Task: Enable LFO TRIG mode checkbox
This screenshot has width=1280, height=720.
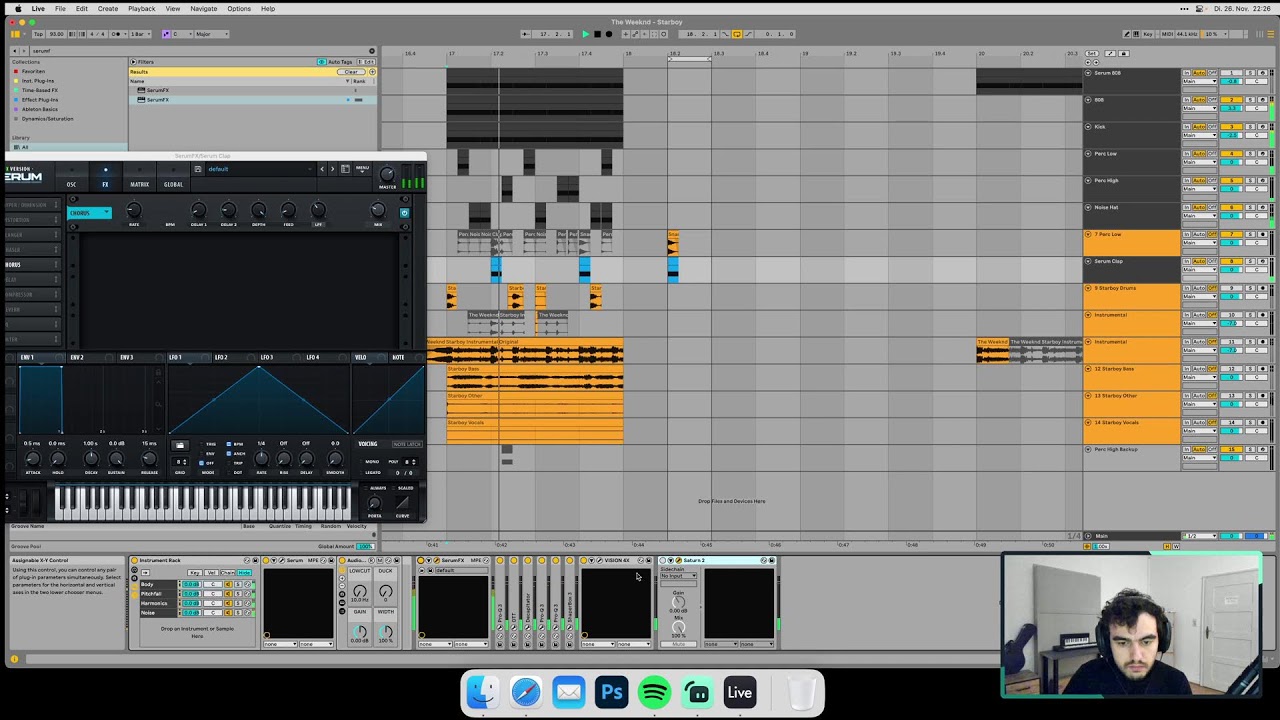Action: tap(200, 444)
